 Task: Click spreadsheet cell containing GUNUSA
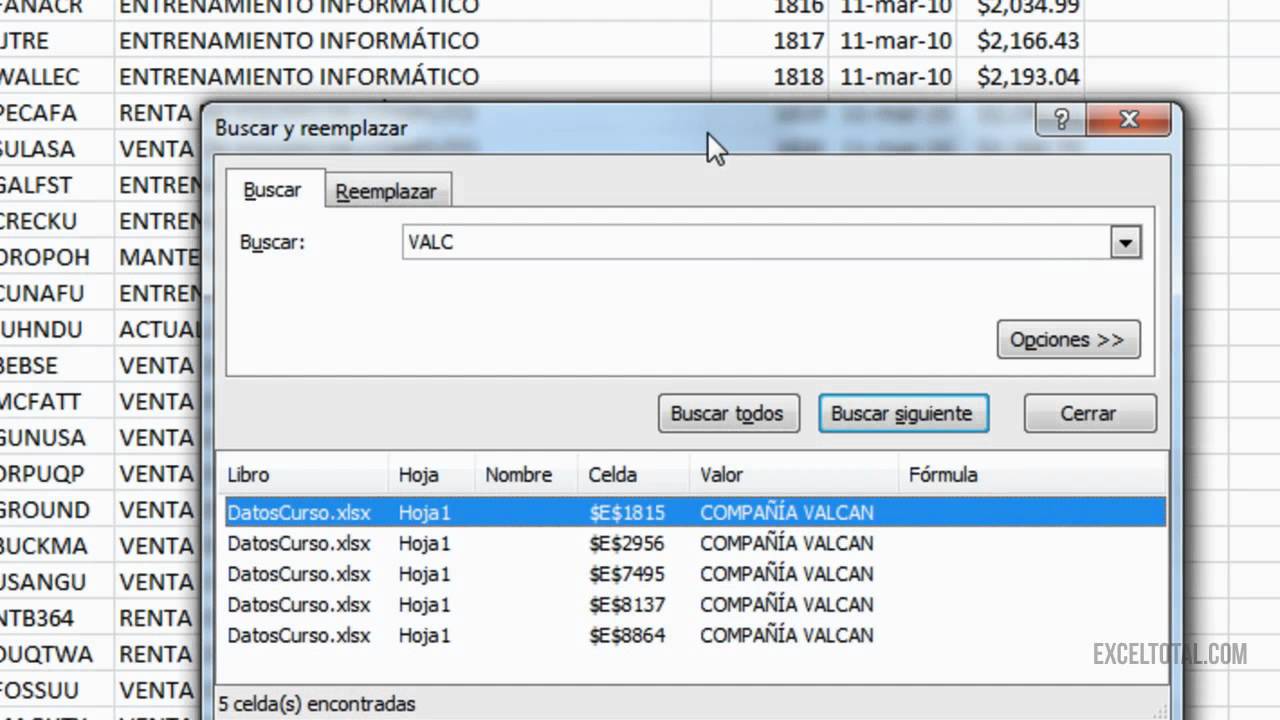click(x=56, y=437)
